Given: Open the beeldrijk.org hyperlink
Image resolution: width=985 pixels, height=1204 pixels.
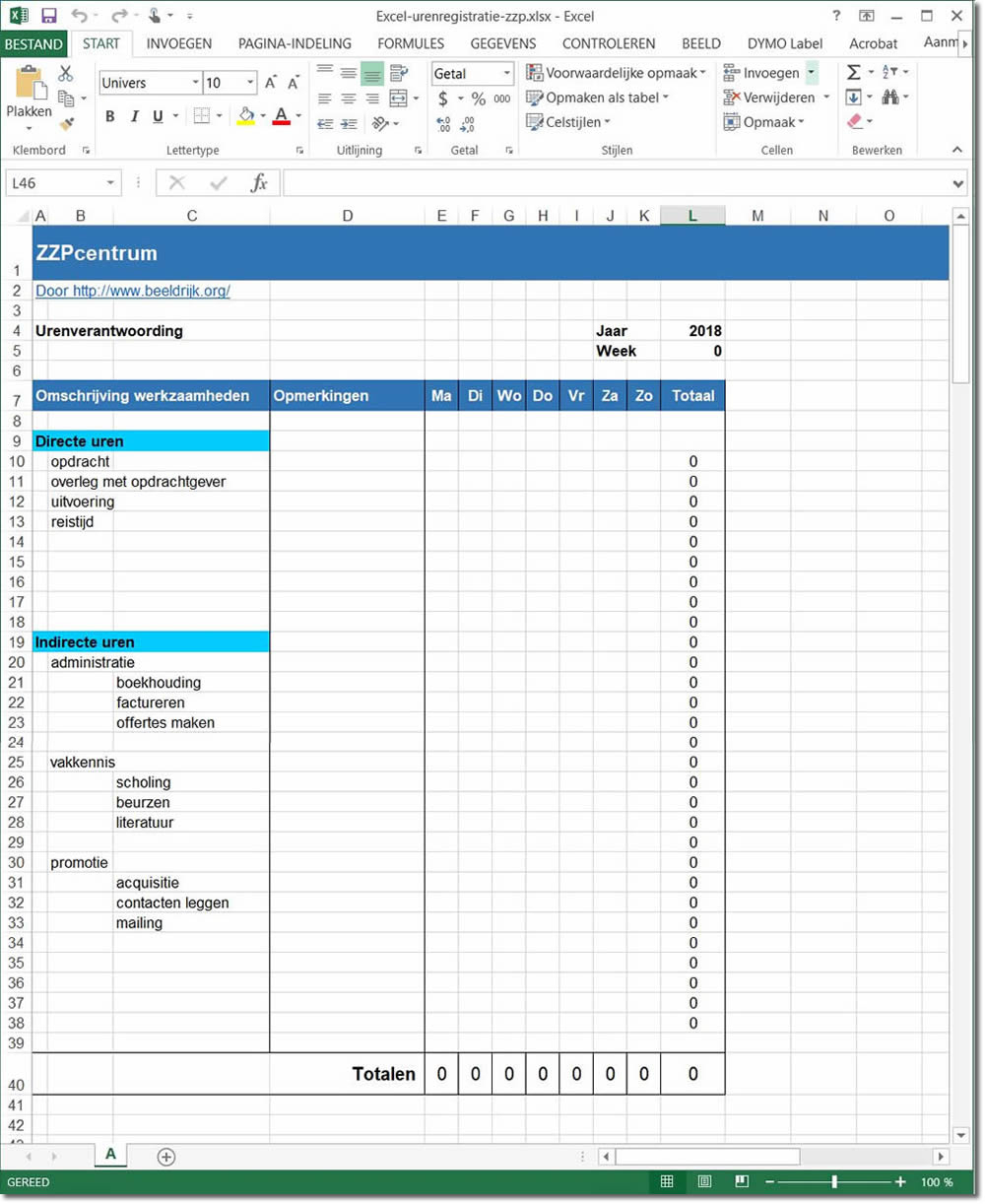Looking at the screenshot, I should click(132, 291).
